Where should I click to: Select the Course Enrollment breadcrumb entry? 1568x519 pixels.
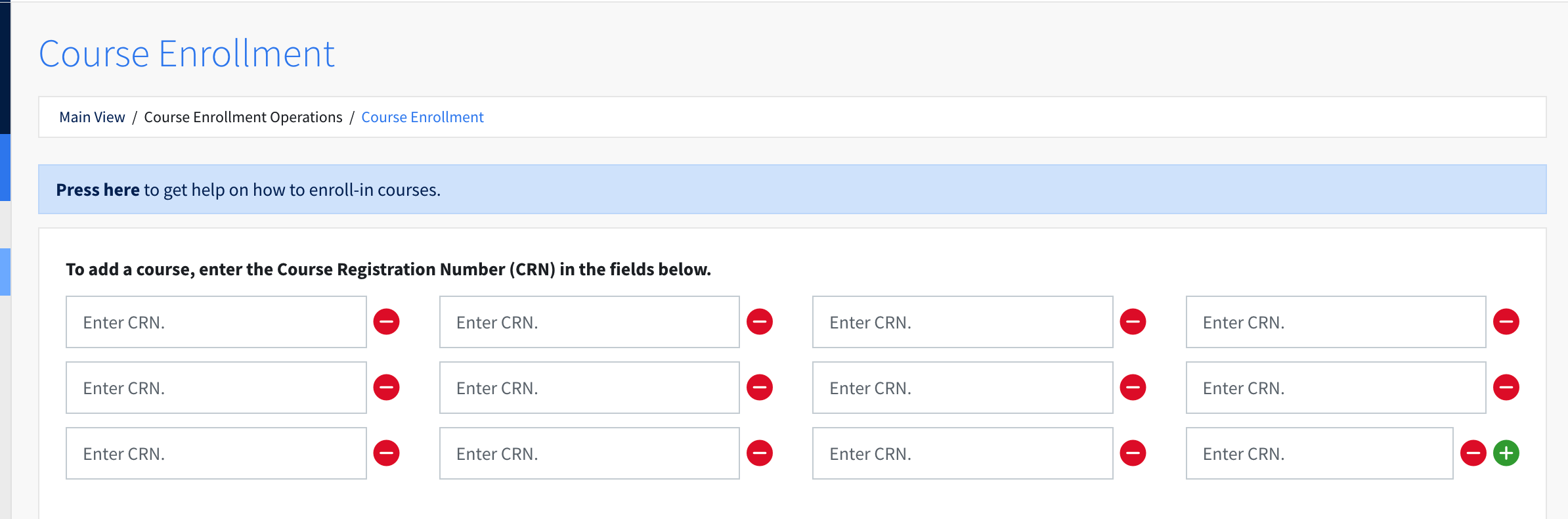(422, 116)
